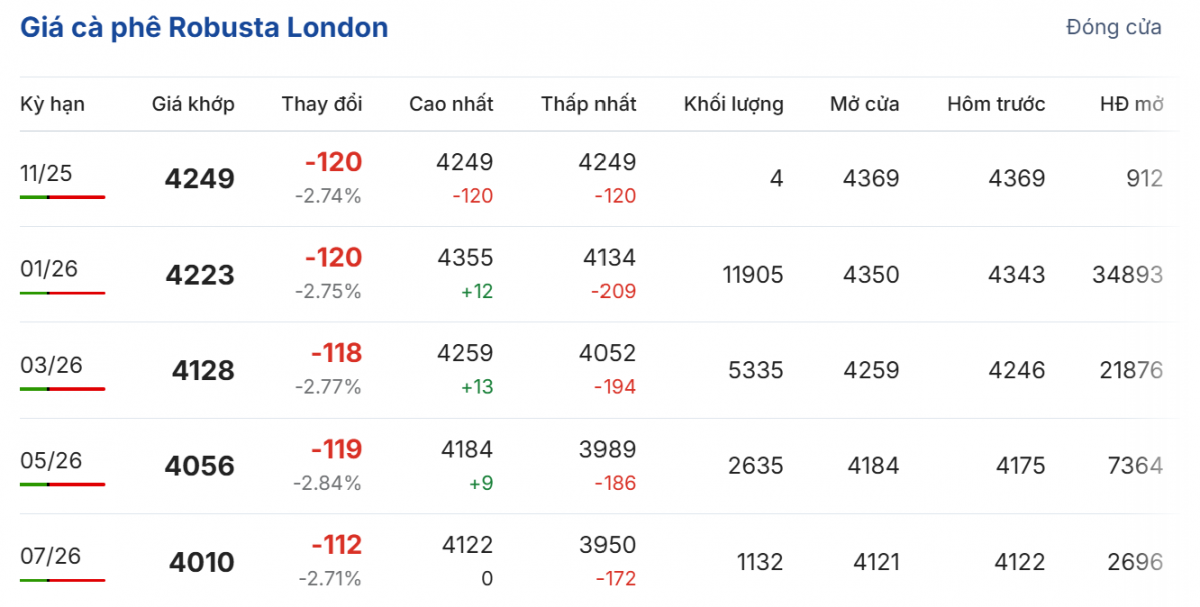Viewport: 1200px width, 607px height.
Task: Click the 05/26 contract mini chart
Action: 62,484
